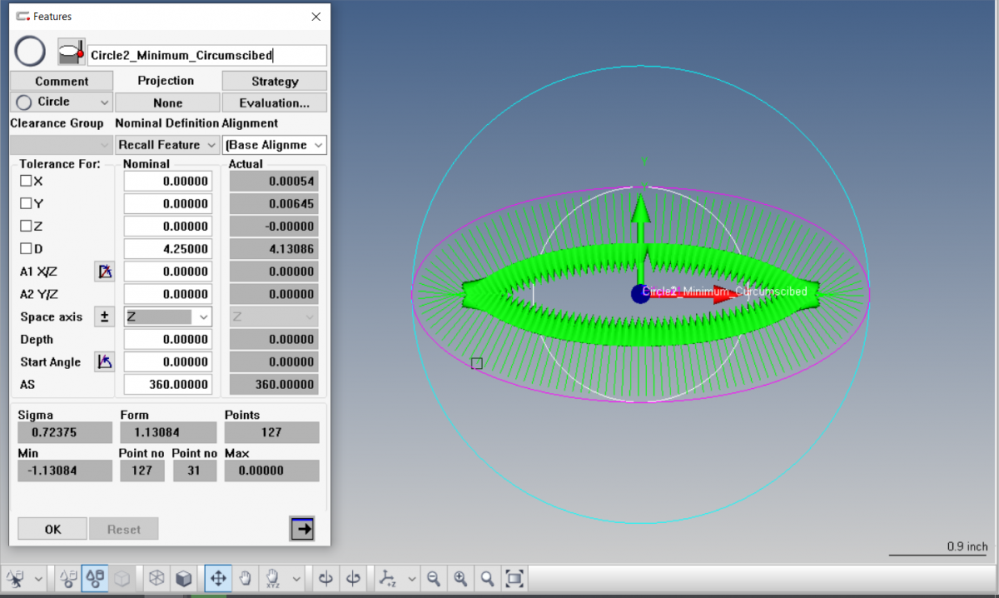This screenshot has height=598, width=999.
Task: Click the Comment button
Action: point(61,81)
